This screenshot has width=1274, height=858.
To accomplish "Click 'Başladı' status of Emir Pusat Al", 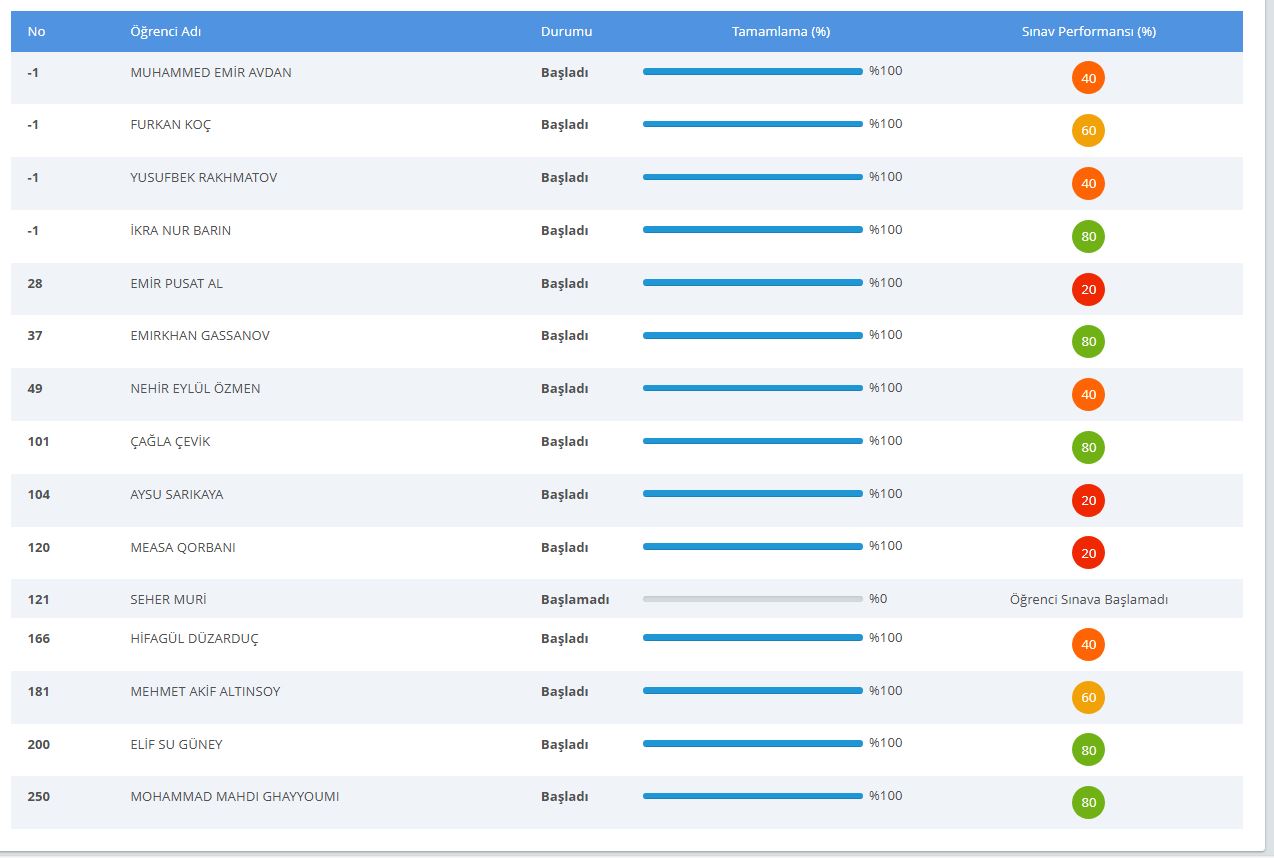I will pyautogui.click(x=565, y=284).
